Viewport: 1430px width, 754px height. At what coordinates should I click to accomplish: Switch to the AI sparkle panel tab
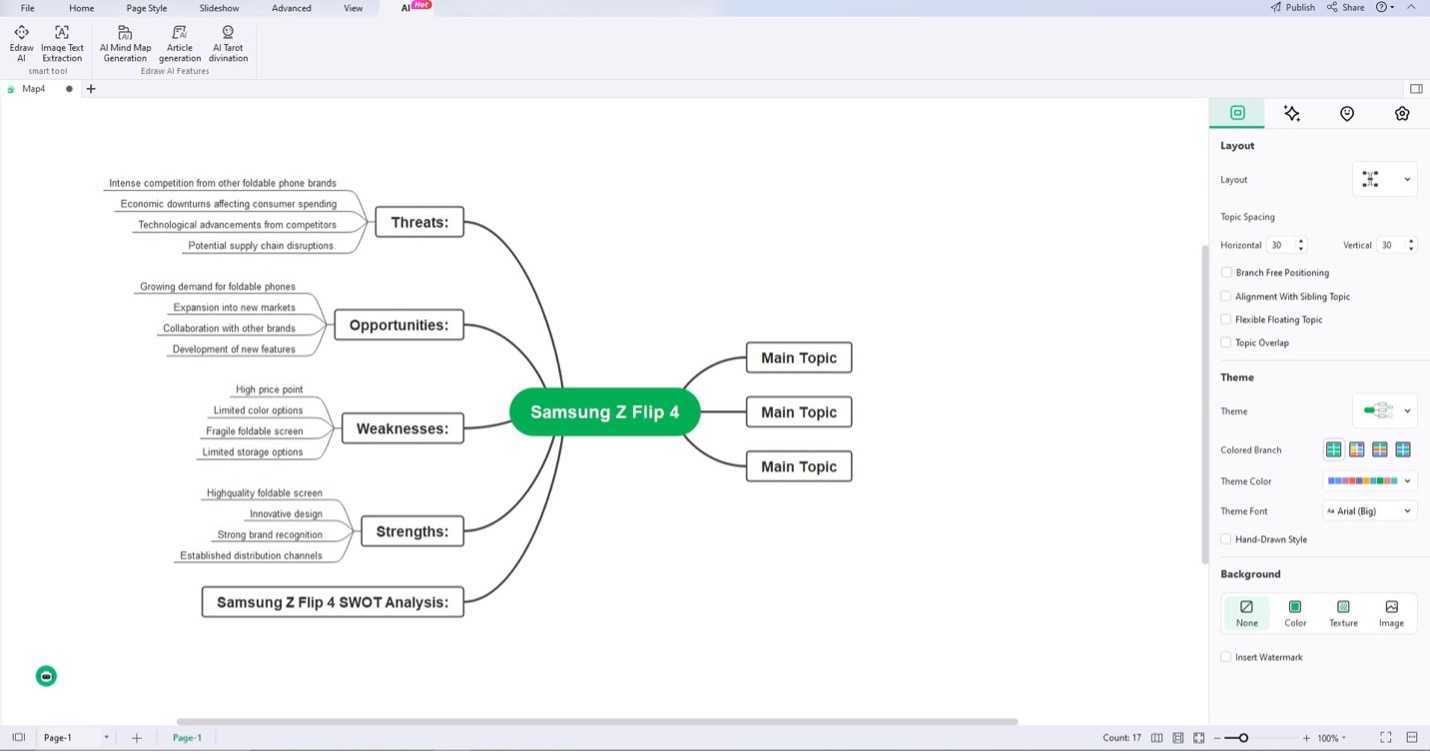pos(1292,114)
